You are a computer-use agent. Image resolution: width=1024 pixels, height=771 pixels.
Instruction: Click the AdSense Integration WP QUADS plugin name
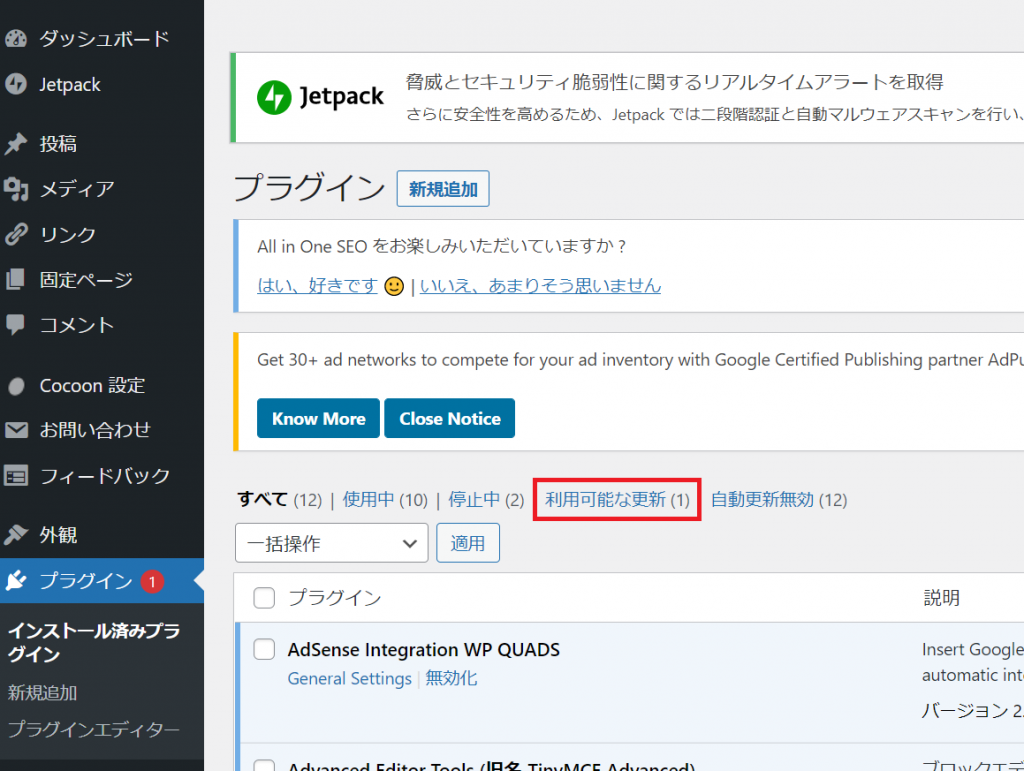click(x=424, y=650)
